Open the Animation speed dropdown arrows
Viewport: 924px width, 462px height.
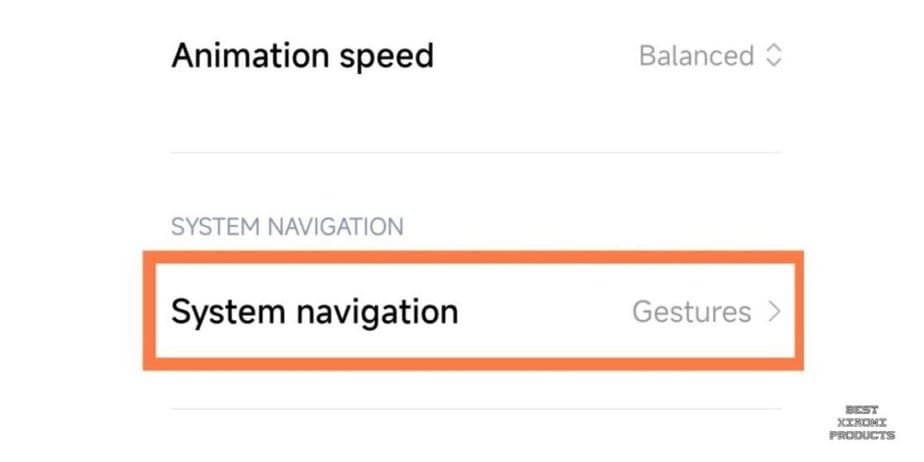pyautogui.click(x=773, y=56)
